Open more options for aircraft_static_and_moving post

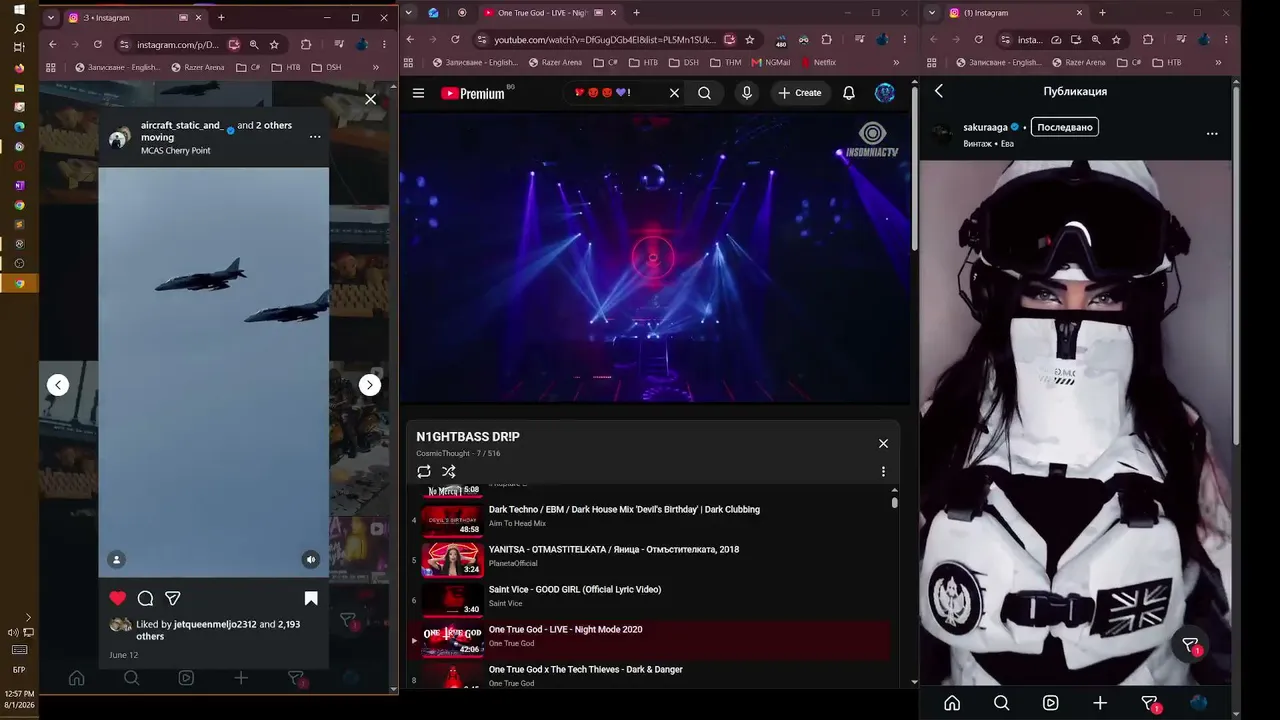pyautogui.click(x=315, y=137)
